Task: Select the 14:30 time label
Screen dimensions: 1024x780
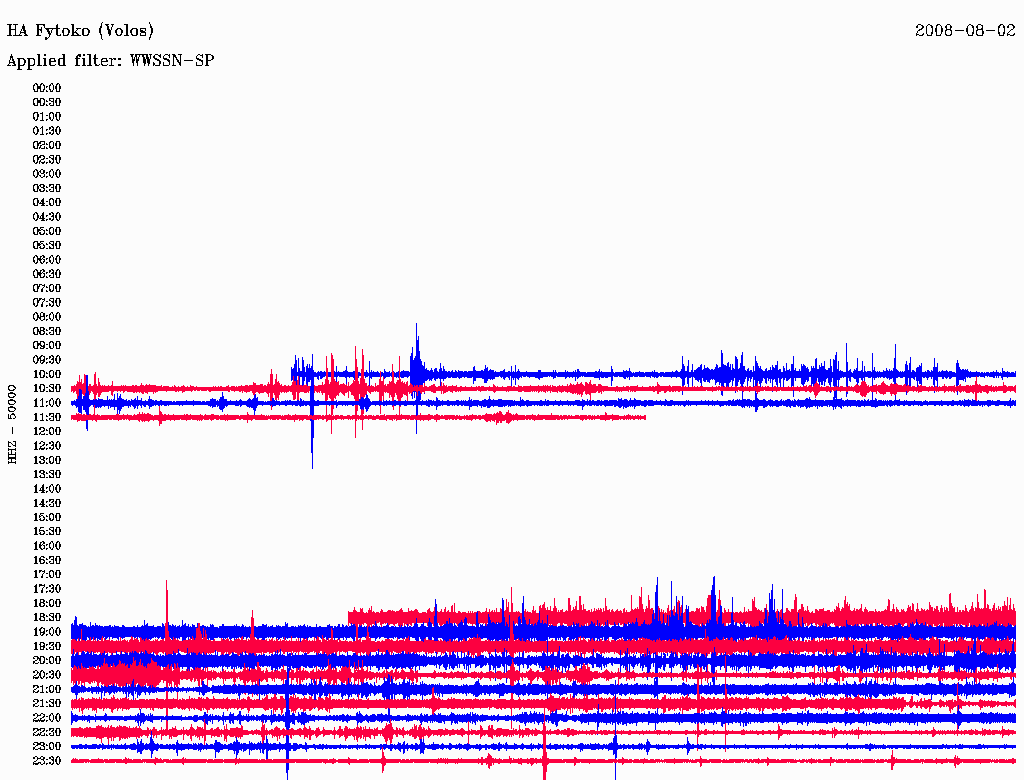Action: click(47, 503)
